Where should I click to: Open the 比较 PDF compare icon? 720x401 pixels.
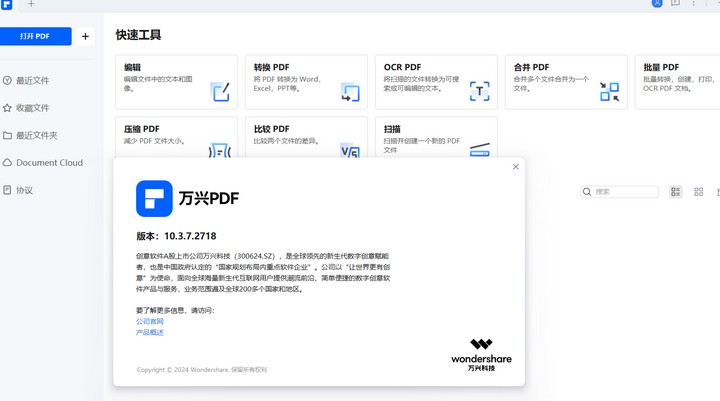pyautogui.click(x=350, y=151)
